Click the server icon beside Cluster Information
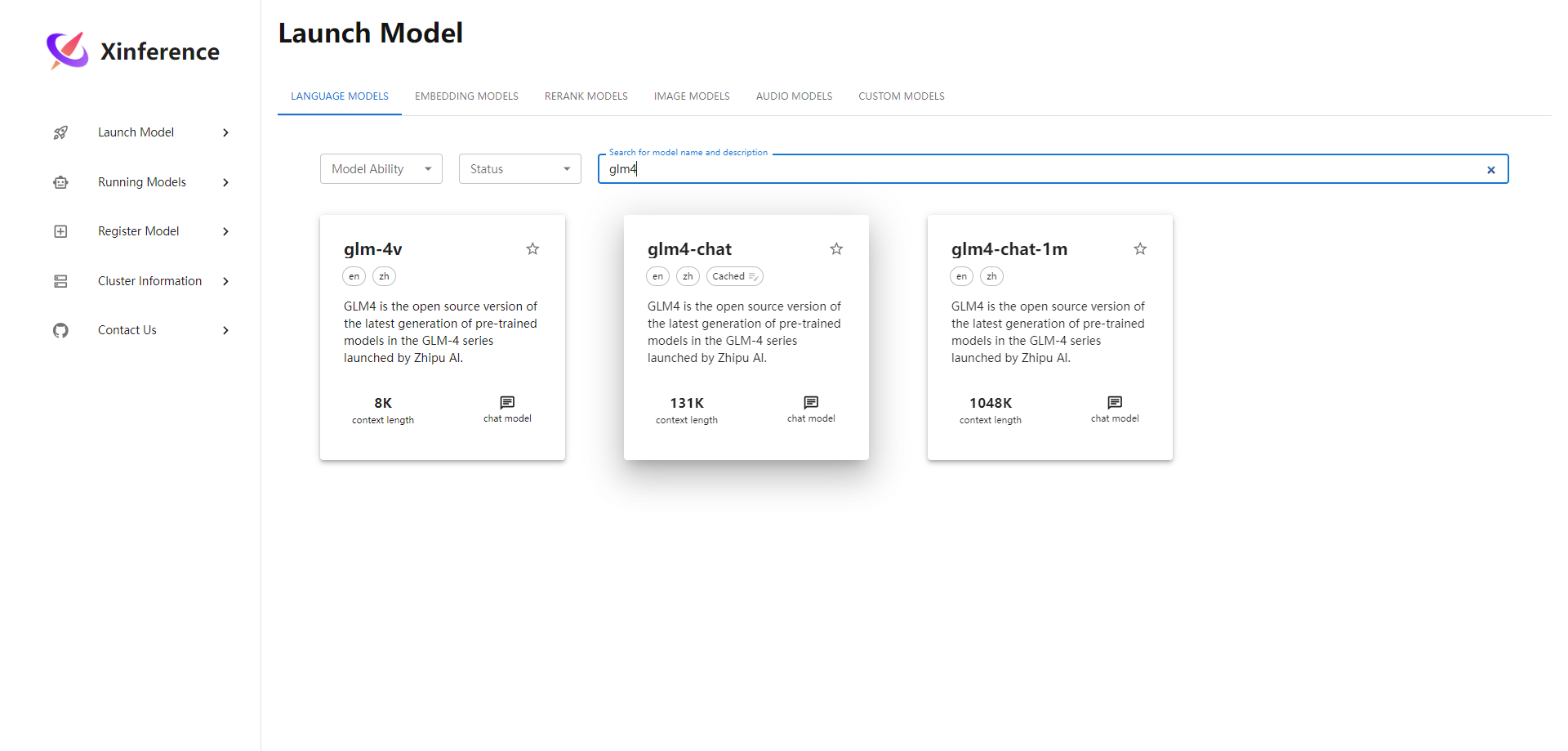The image size is (1568, 751). pyautogui.click(x=60, y=281)
